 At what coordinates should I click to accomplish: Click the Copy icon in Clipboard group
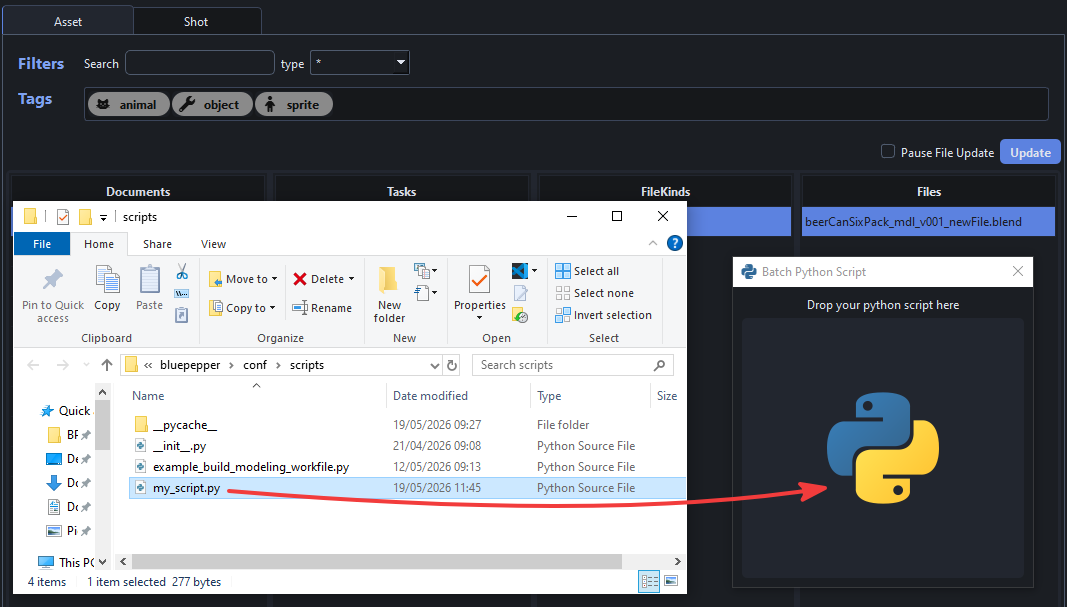click(x=107, y=280)
